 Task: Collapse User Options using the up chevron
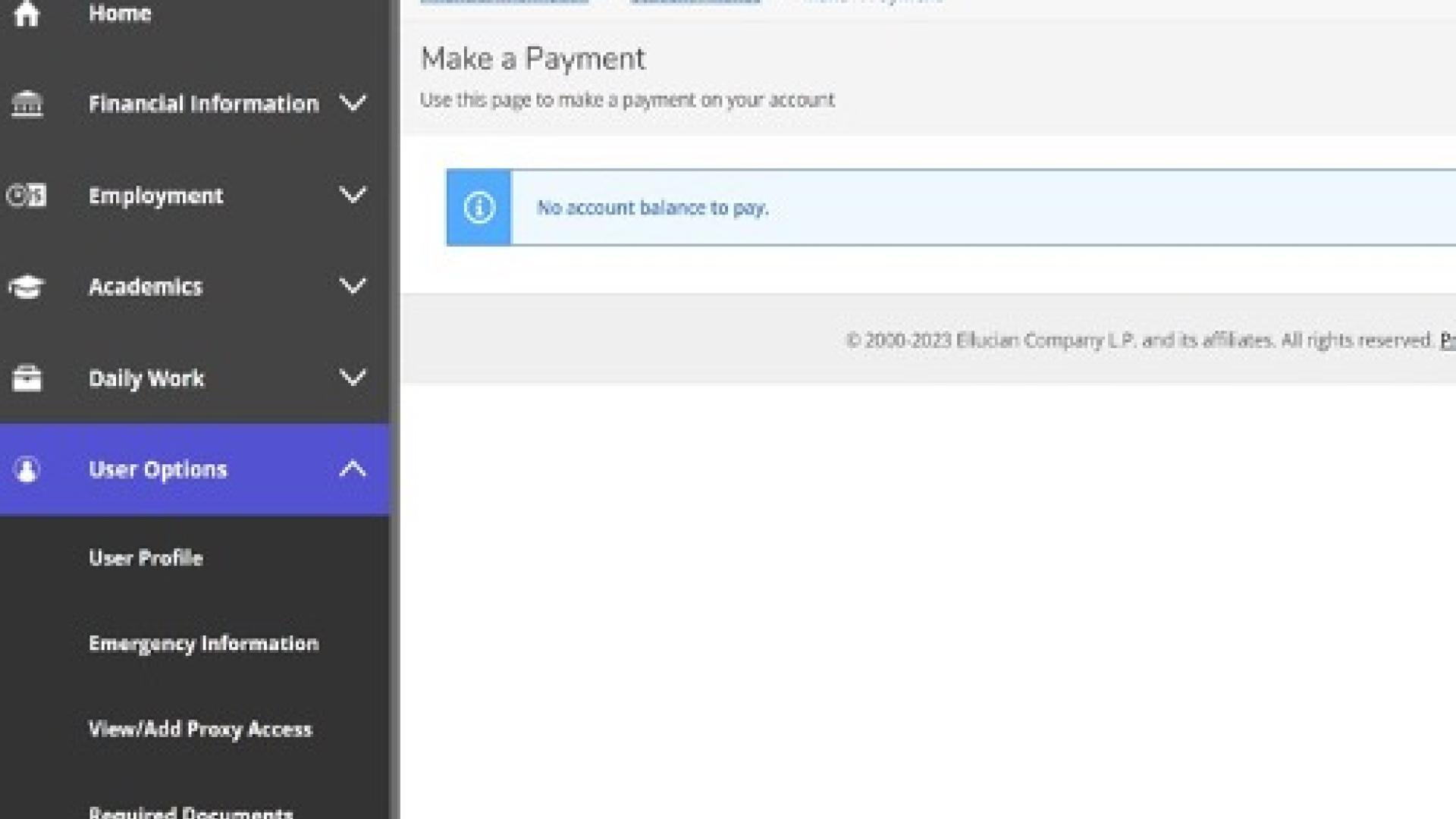coord(353,469)
